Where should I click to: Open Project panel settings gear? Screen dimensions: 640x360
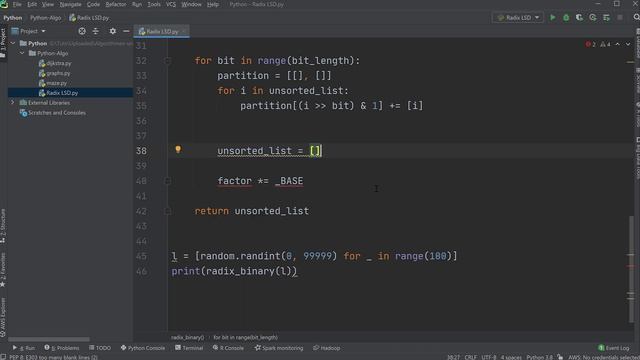coord(113,31)
